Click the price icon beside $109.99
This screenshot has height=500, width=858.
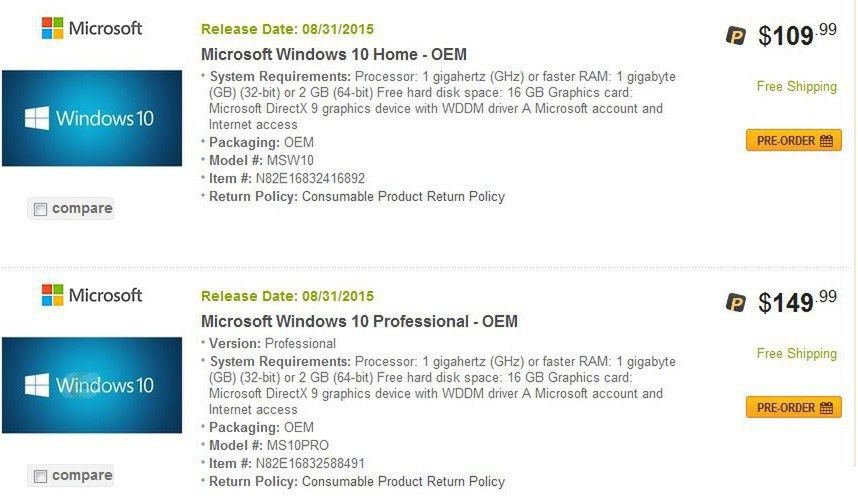click(736, 36)
